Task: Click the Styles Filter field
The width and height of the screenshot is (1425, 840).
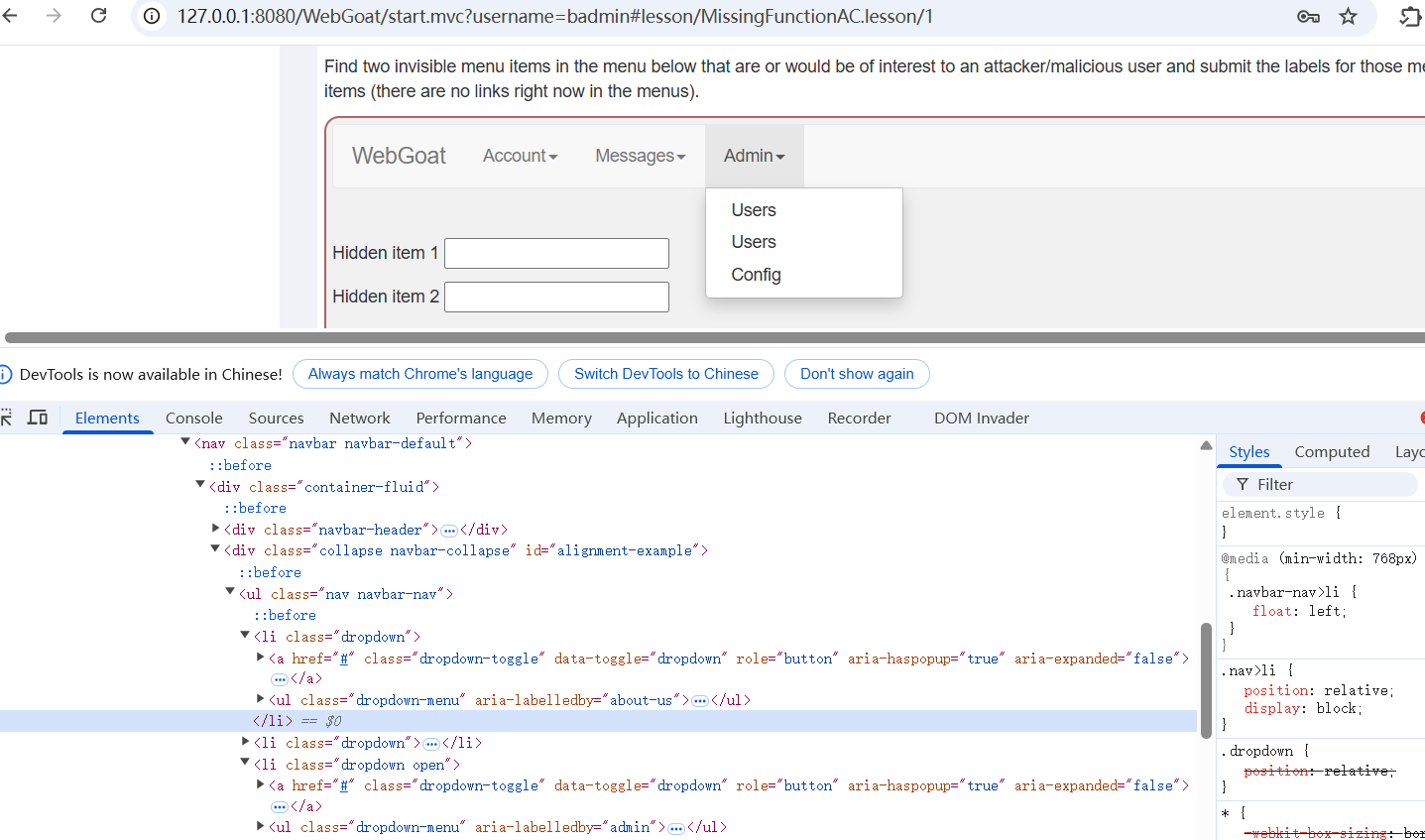Action: 1321,485
